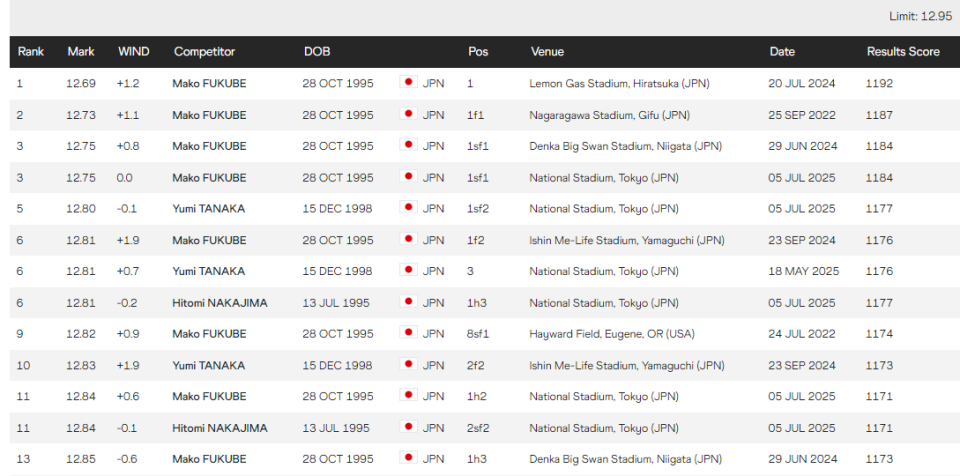Sort by the WIND column header

(133, 52)
